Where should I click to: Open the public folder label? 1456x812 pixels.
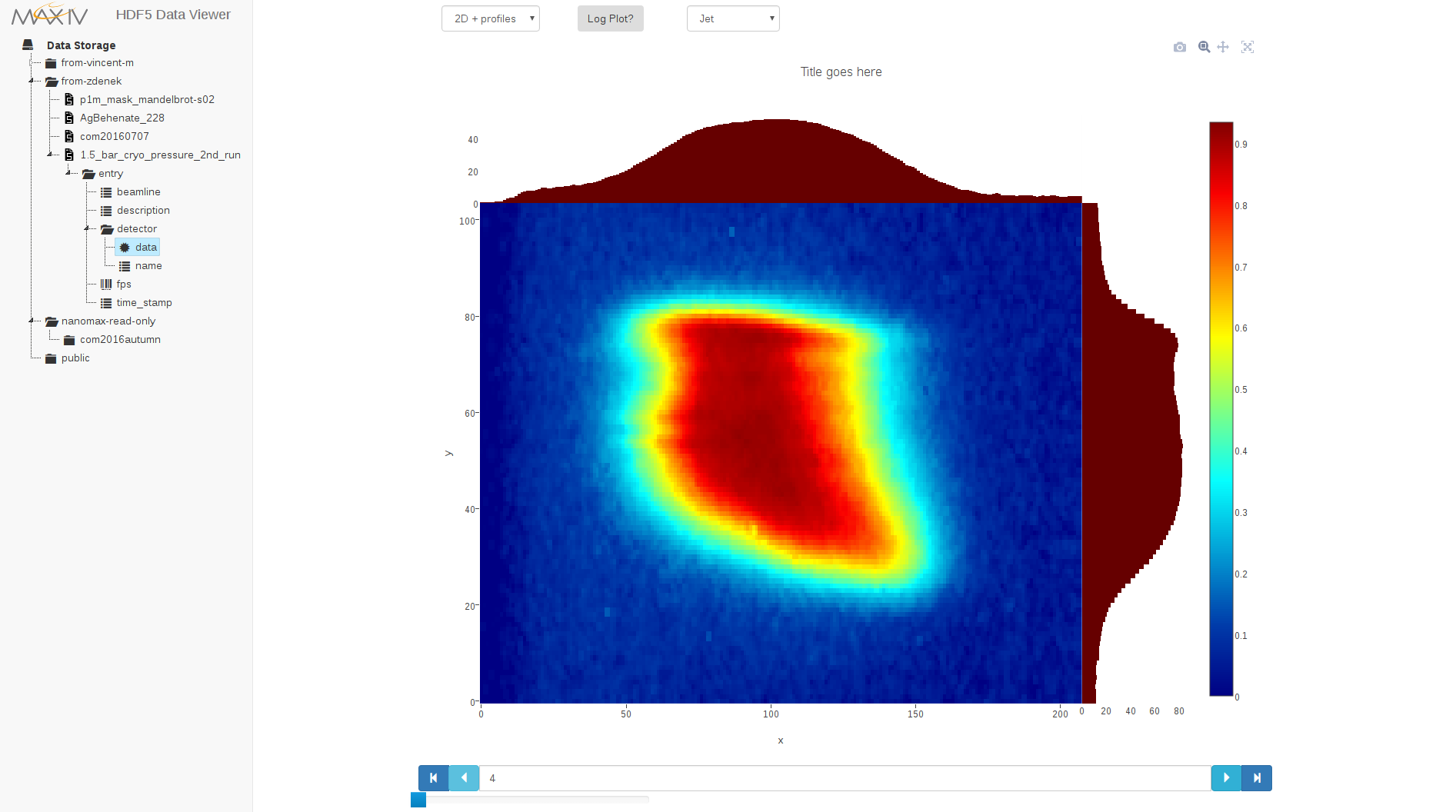pyautogui.click(x=75, y=358)
